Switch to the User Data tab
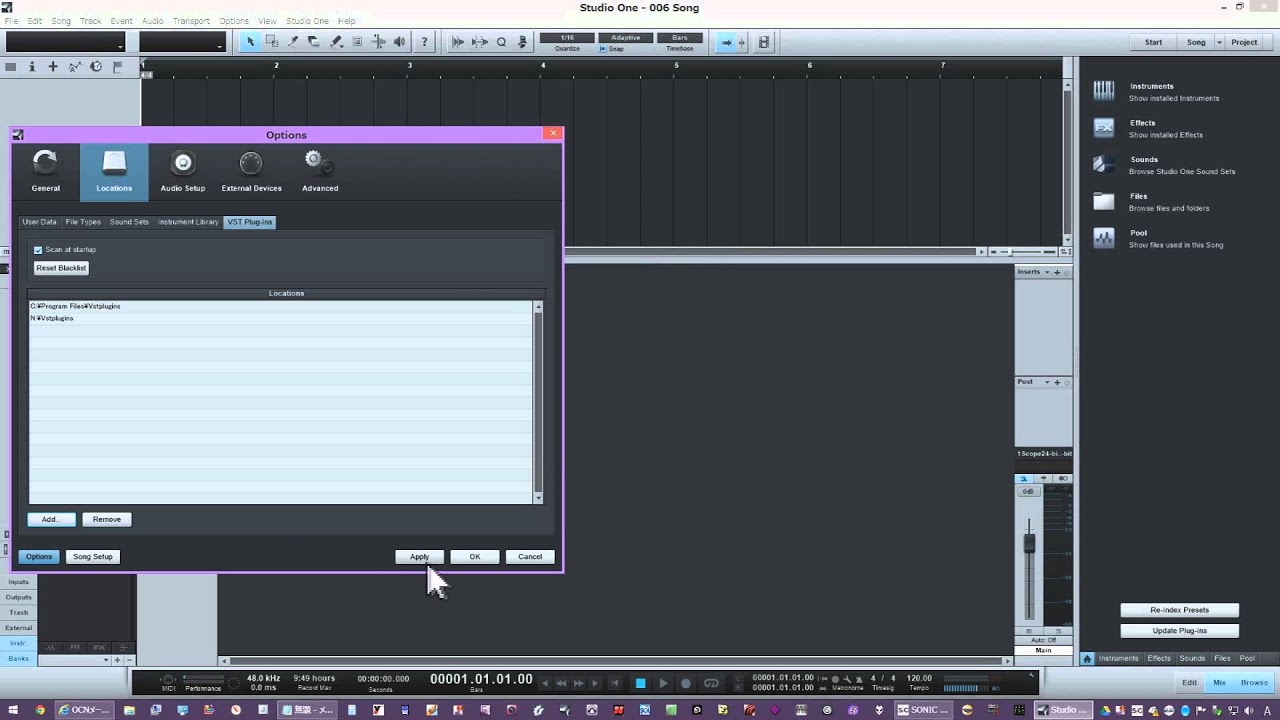This screenshot has width=1280, height=720. [40, 222]
